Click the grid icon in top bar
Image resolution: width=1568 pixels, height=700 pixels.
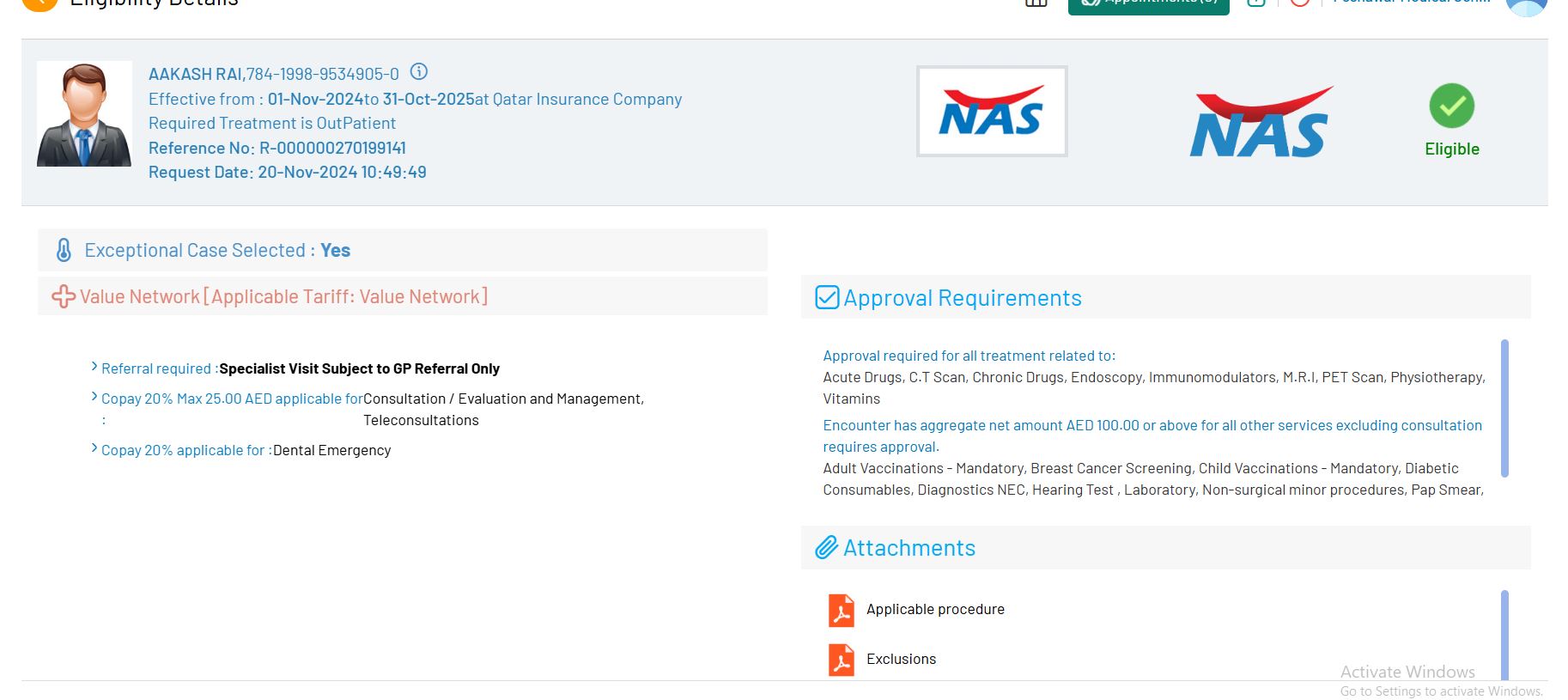pos(1036,3)
